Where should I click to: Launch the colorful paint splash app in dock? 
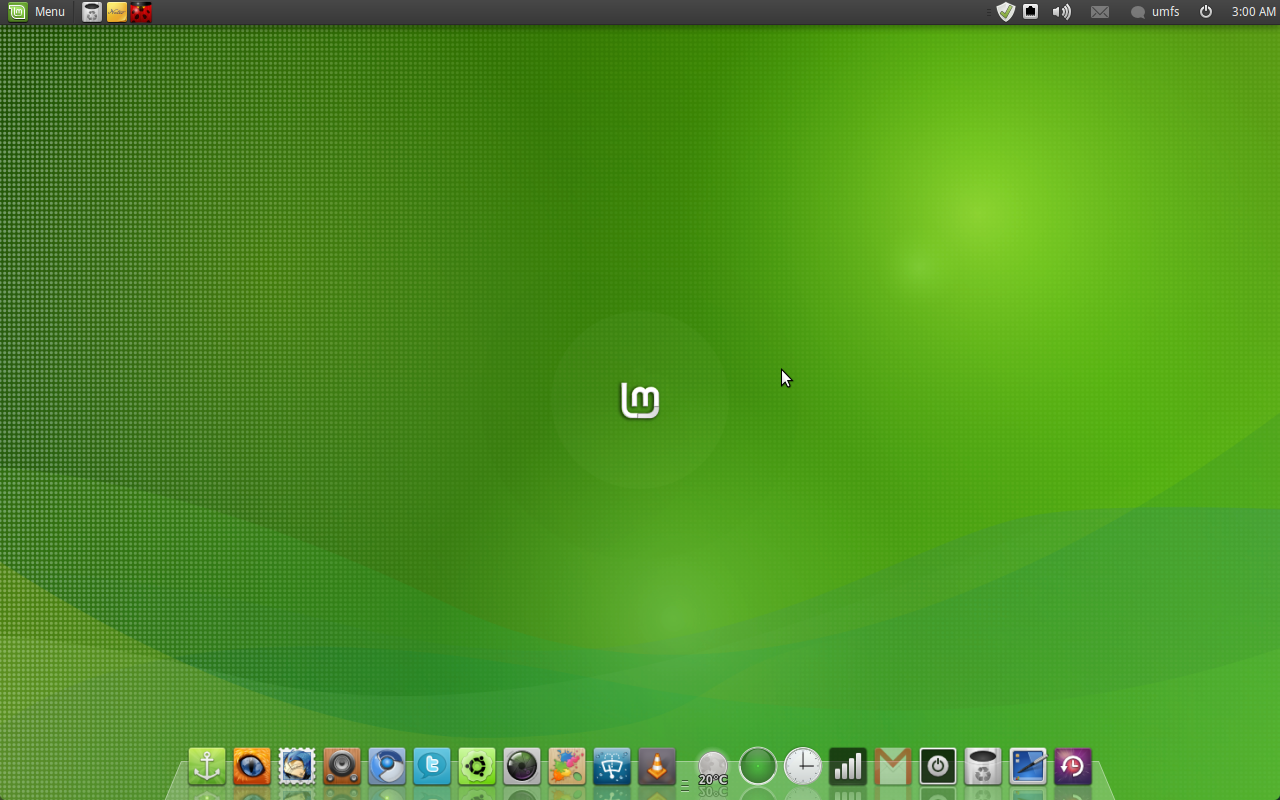pyautogui.click(x=567, y=767)
